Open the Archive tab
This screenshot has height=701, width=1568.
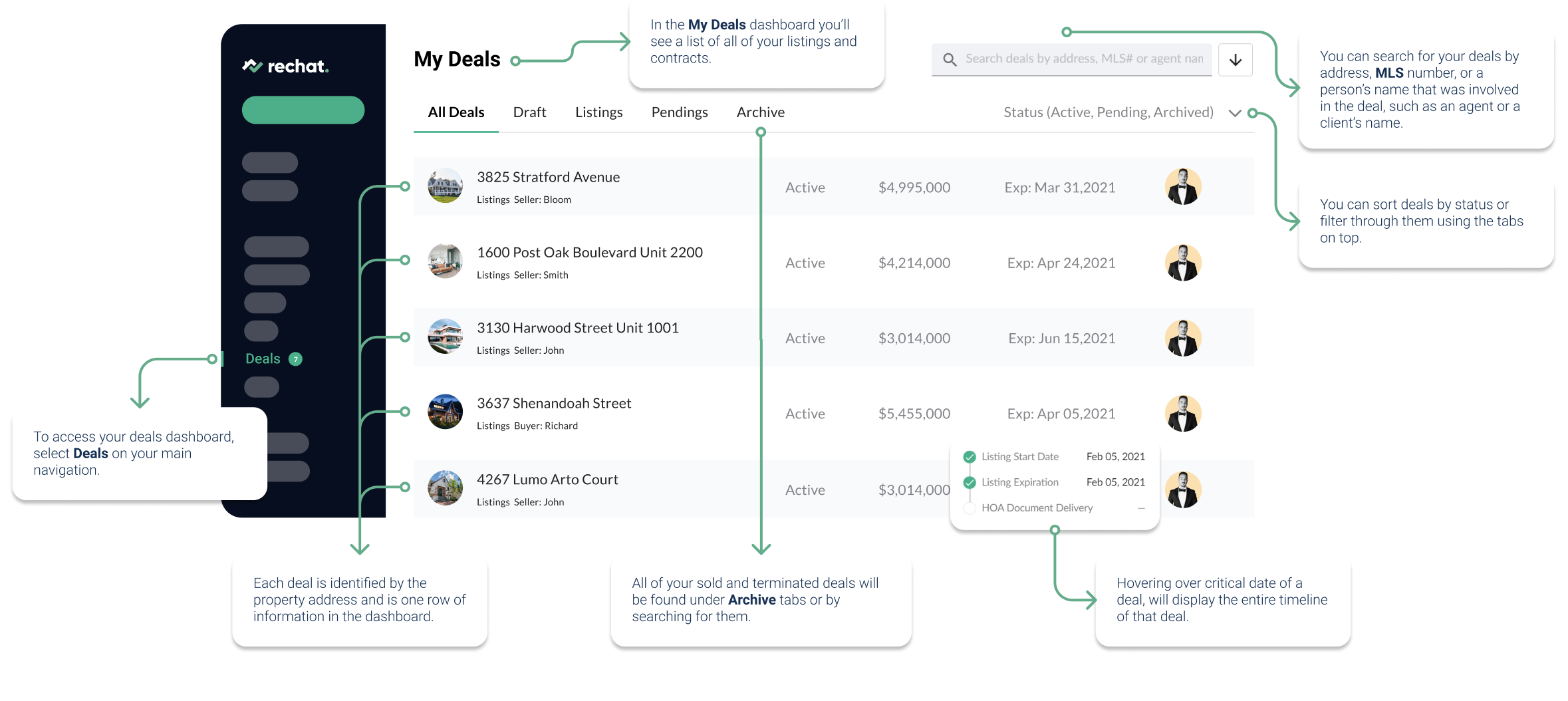coord(761,112)
